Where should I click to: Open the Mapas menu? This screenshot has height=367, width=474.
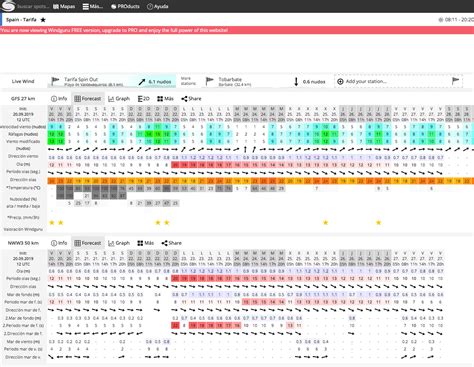point(64,6)
